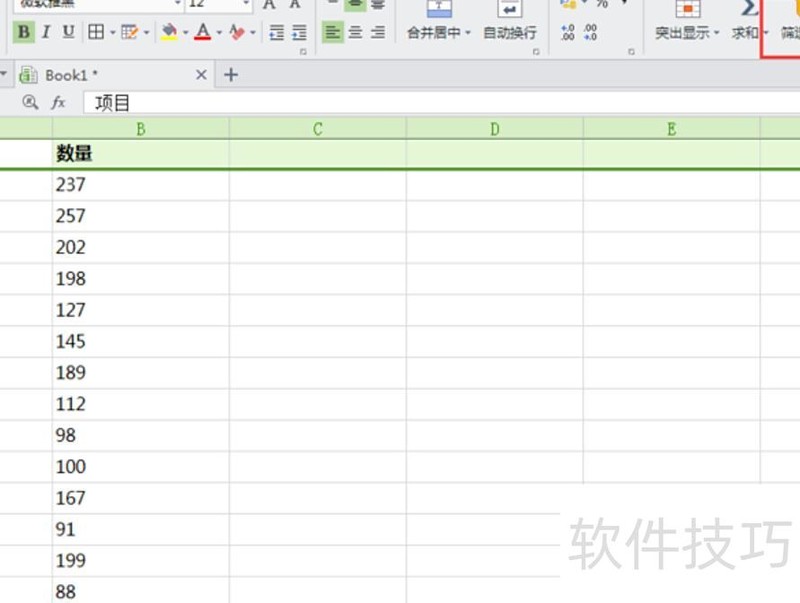Select the cell containing 202

(141, 247)
